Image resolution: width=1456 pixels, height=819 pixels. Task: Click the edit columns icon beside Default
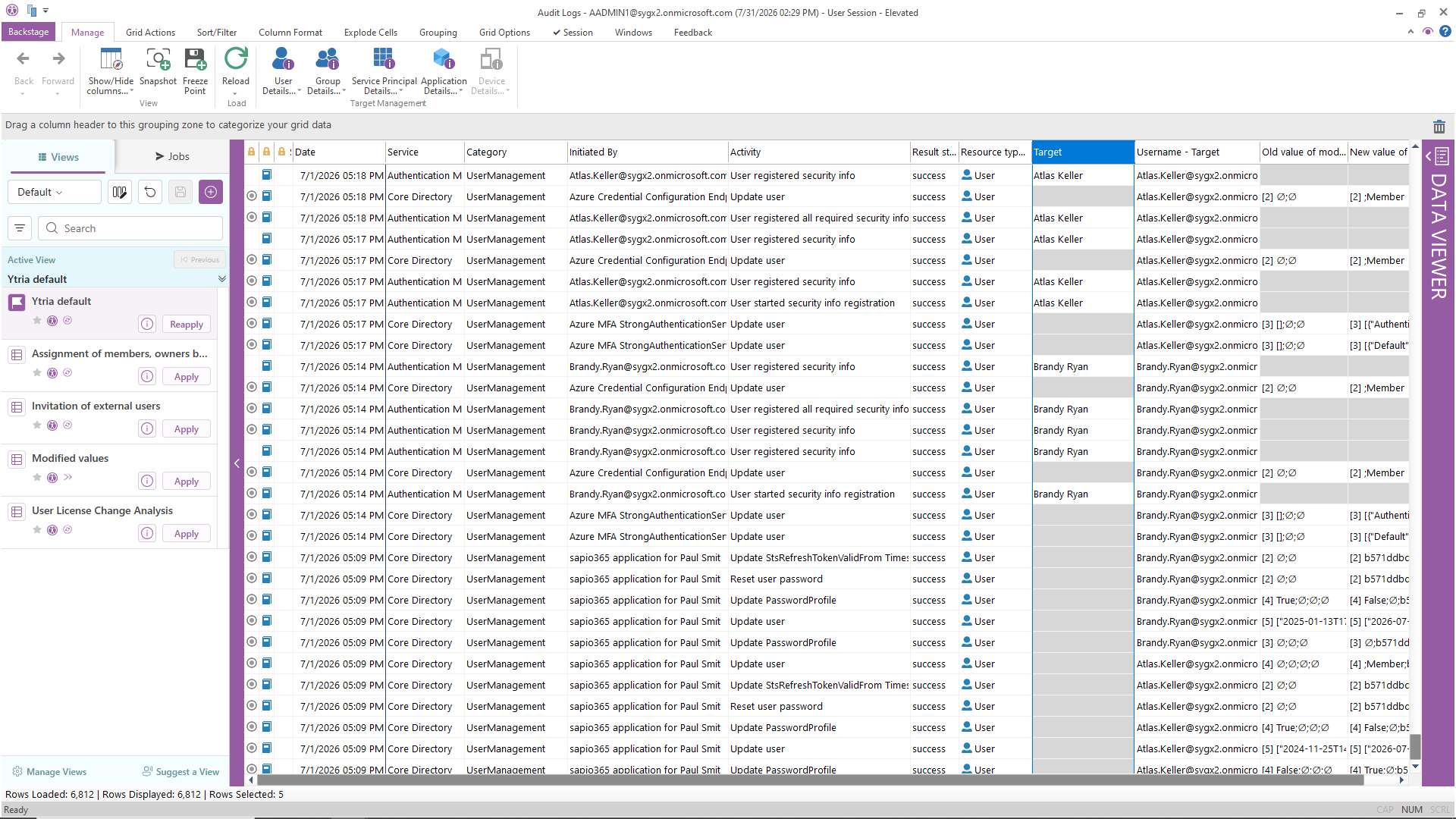click(119, 193)
